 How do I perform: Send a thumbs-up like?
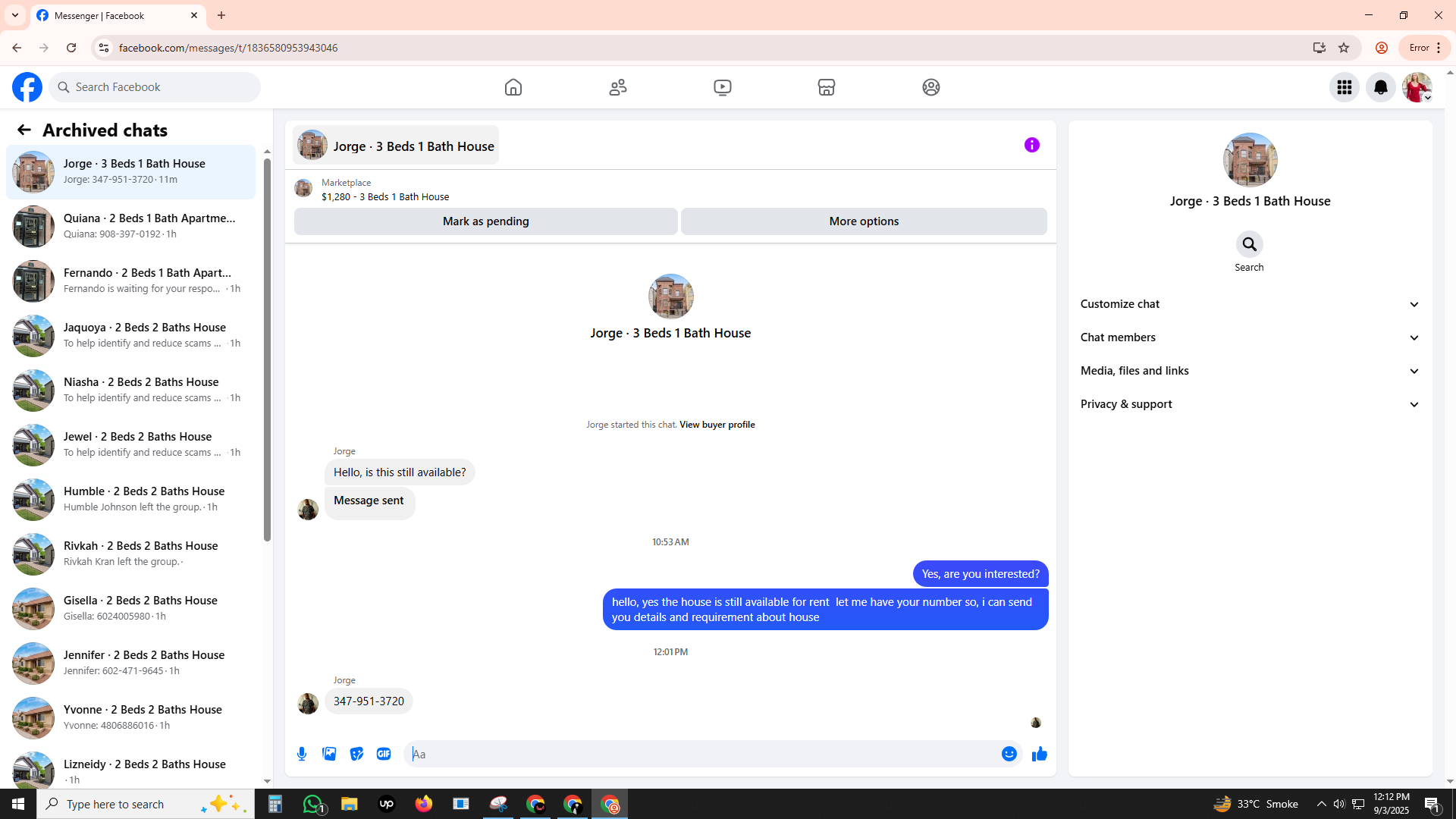coord(1040,754)
